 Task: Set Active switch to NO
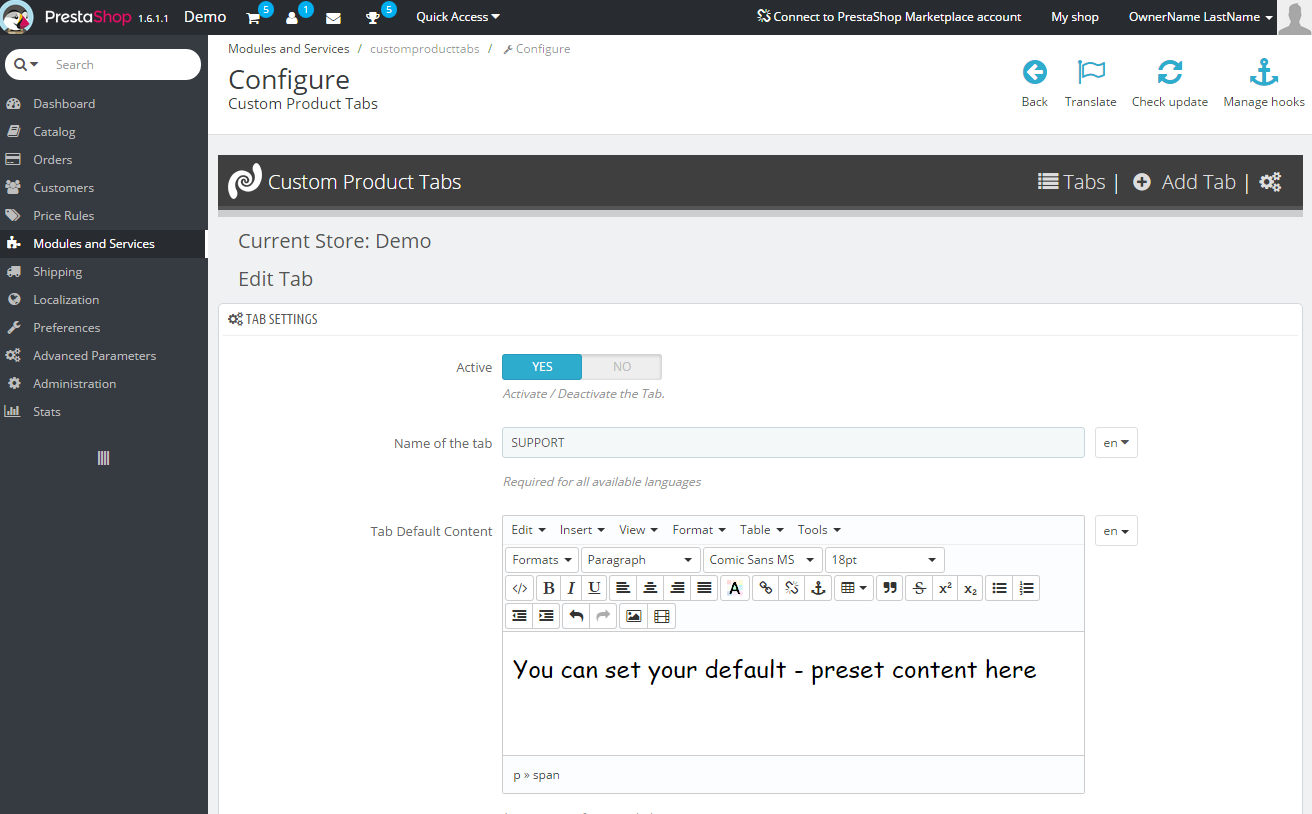point(622,367)
